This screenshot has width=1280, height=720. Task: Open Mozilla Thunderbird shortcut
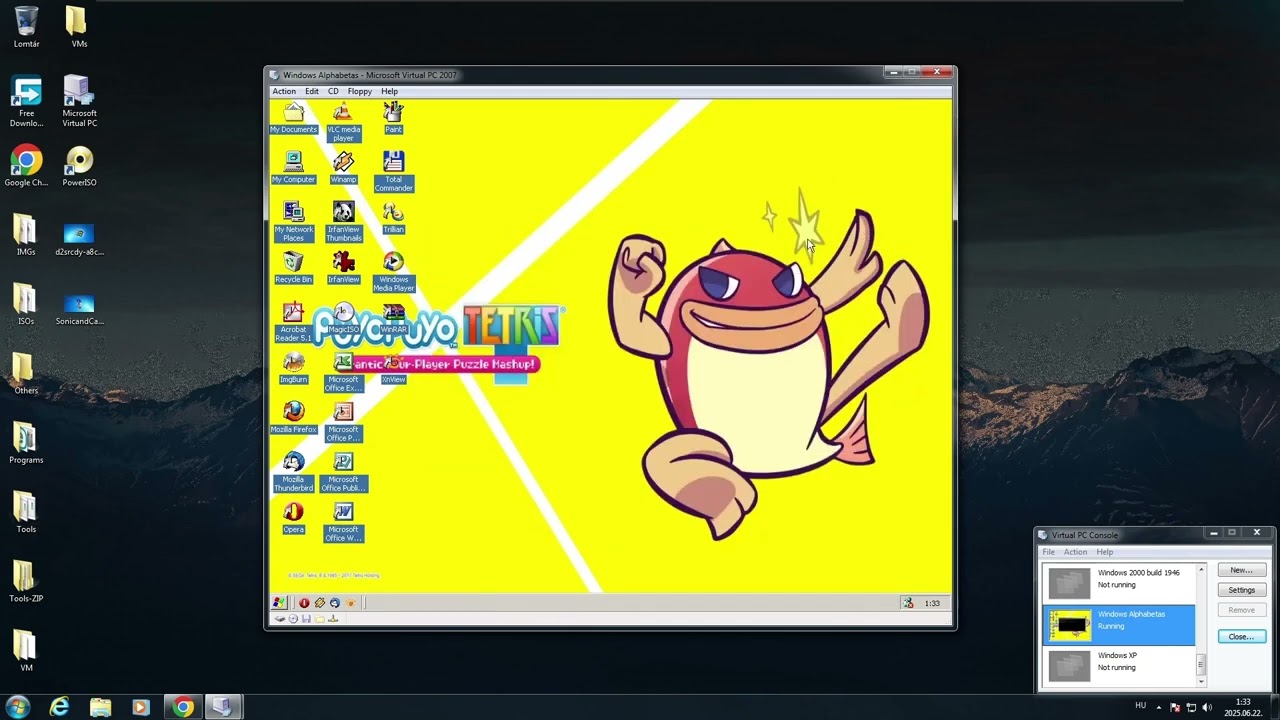coord(293,472)
